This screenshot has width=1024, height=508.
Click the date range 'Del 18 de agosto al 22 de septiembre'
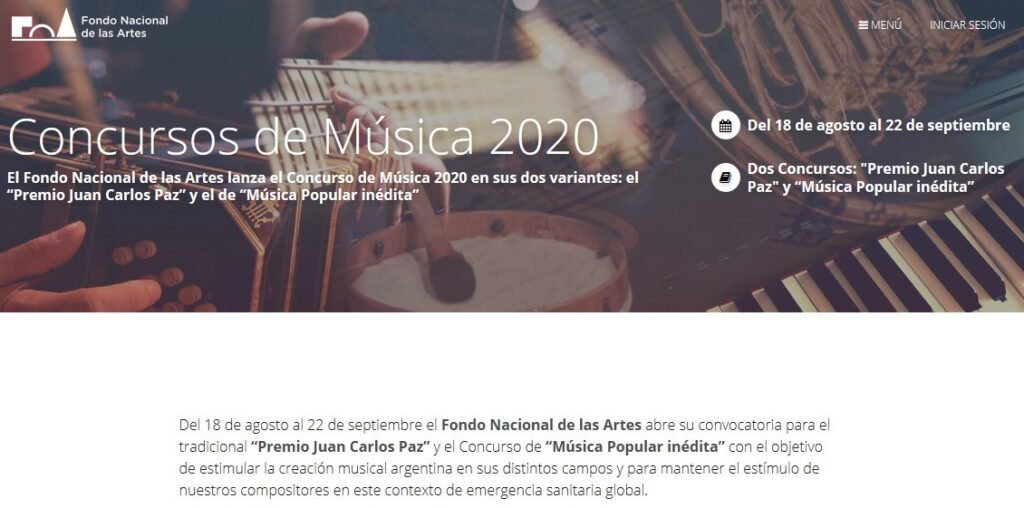tap(878, 125)
